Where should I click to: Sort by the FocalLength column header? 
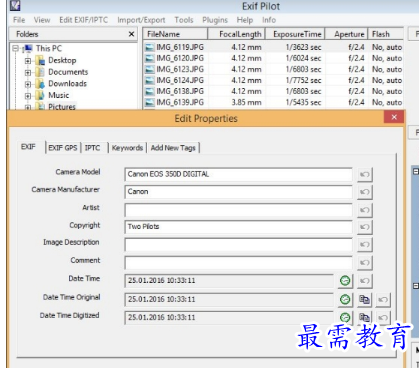(x=237, y=34)
